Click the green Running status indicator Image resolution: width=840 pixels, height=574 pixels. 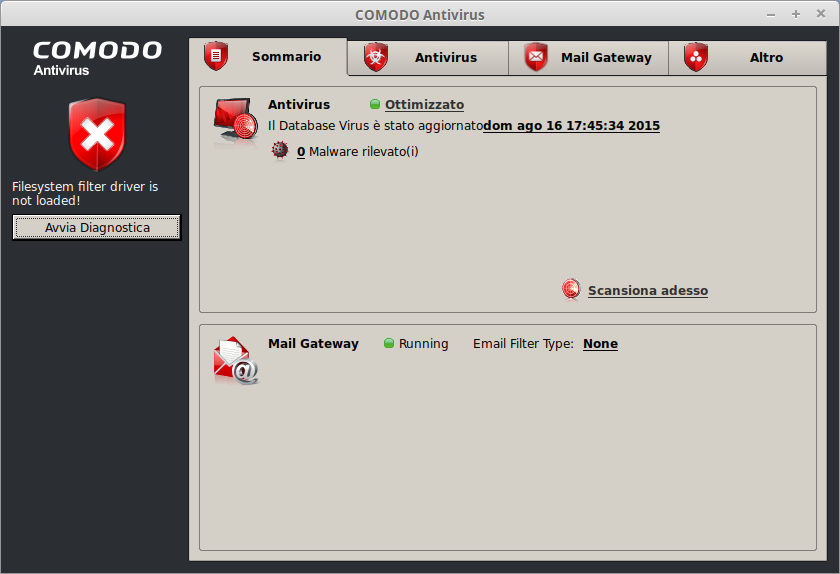[x=389, y=343]
